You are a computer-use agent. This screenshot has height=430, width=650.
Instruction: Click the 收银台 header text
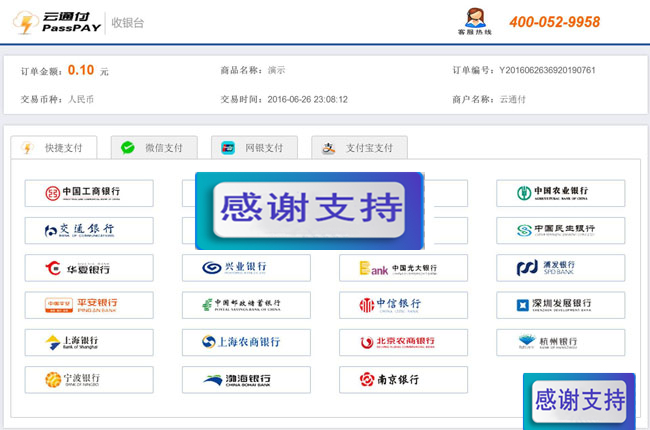coord(128,23)
